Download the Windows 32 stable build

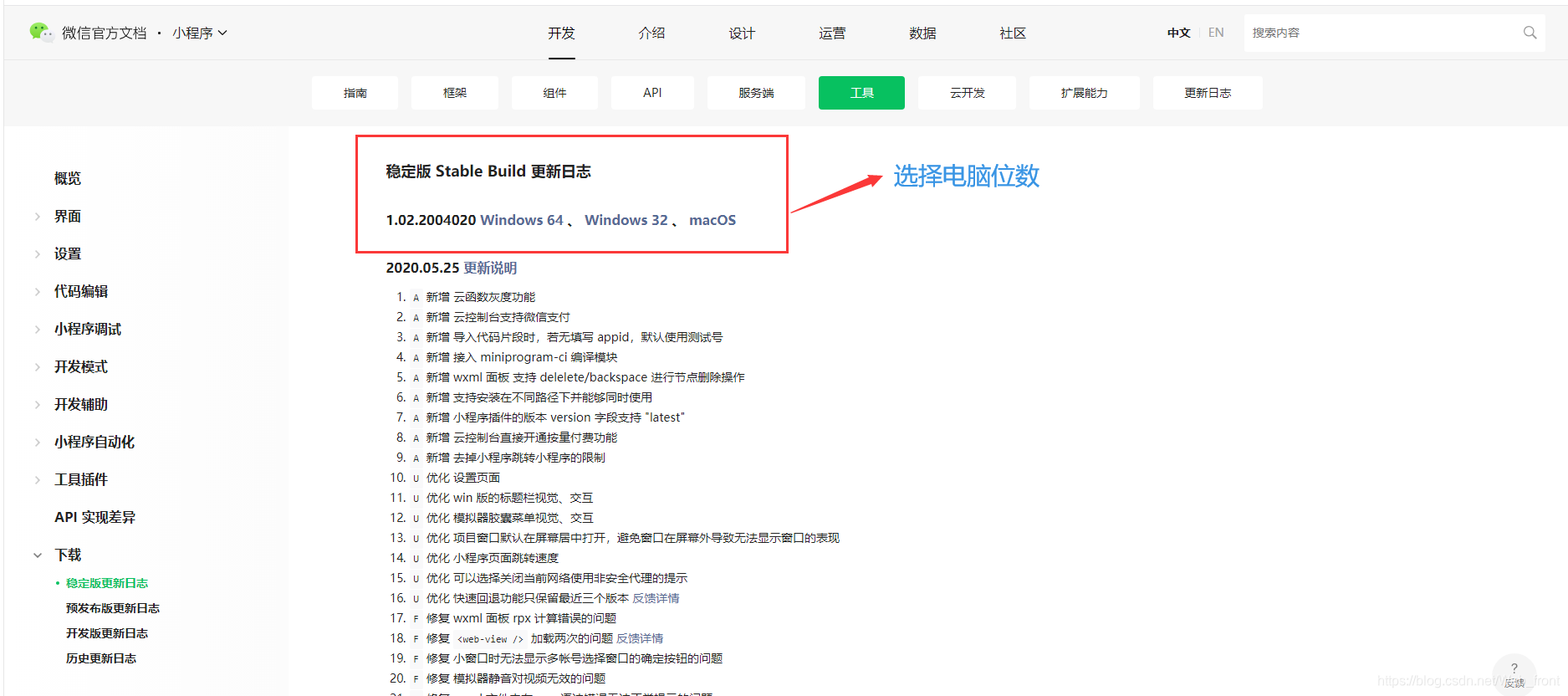(x=626, y=220)
